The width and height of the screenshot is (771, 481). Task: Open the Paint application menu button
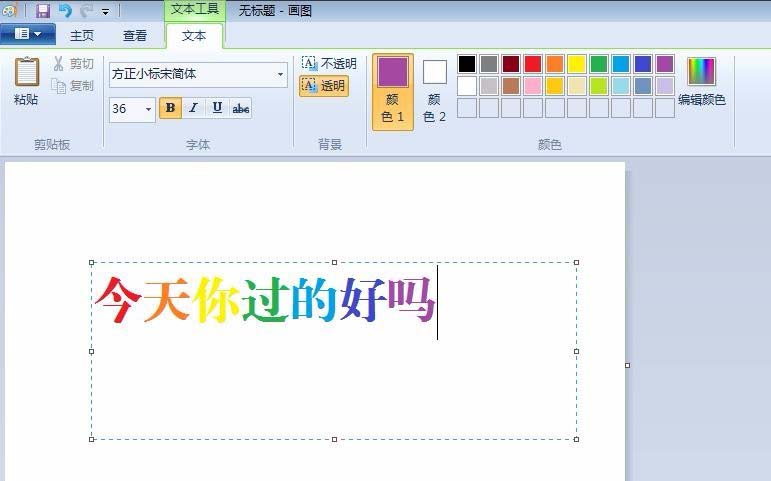[28, 34]
